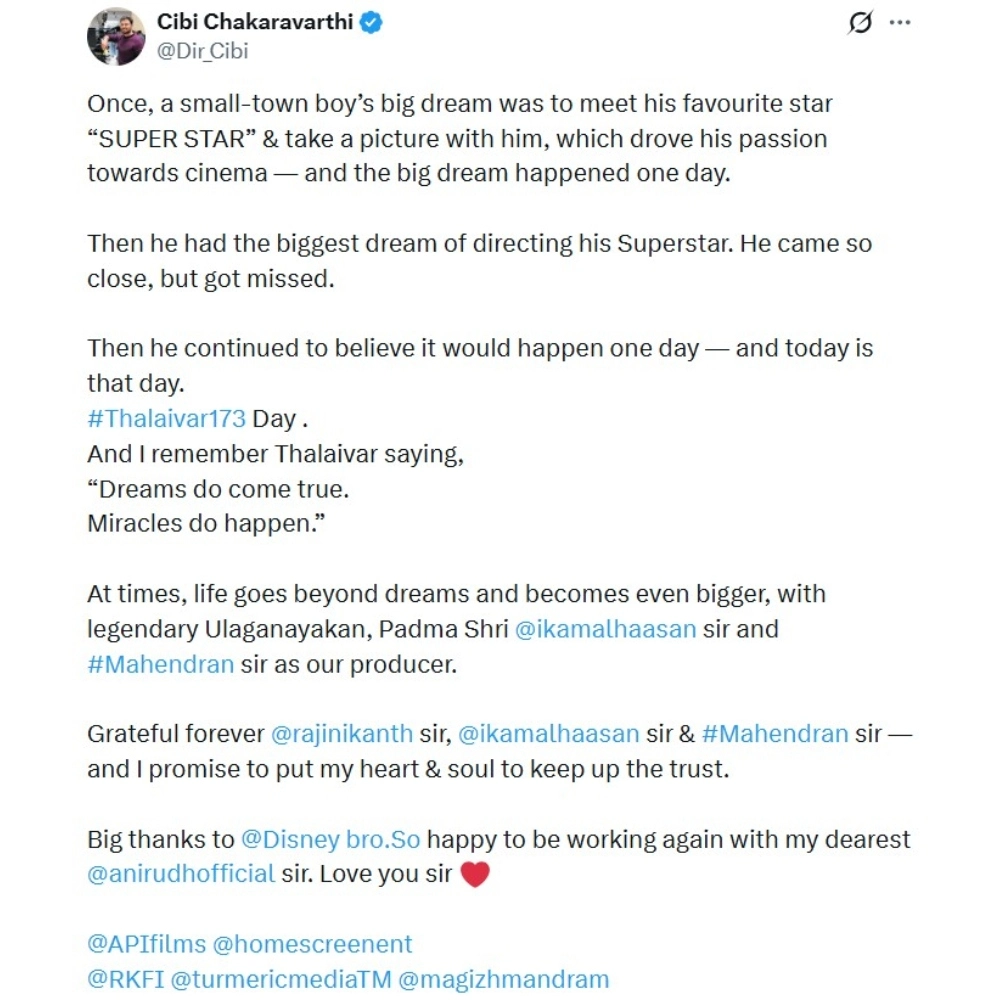Screen dimensions: 1000x1000
Task: Open the @Dir_Cibi handle link
Action: tap(203, 49)
